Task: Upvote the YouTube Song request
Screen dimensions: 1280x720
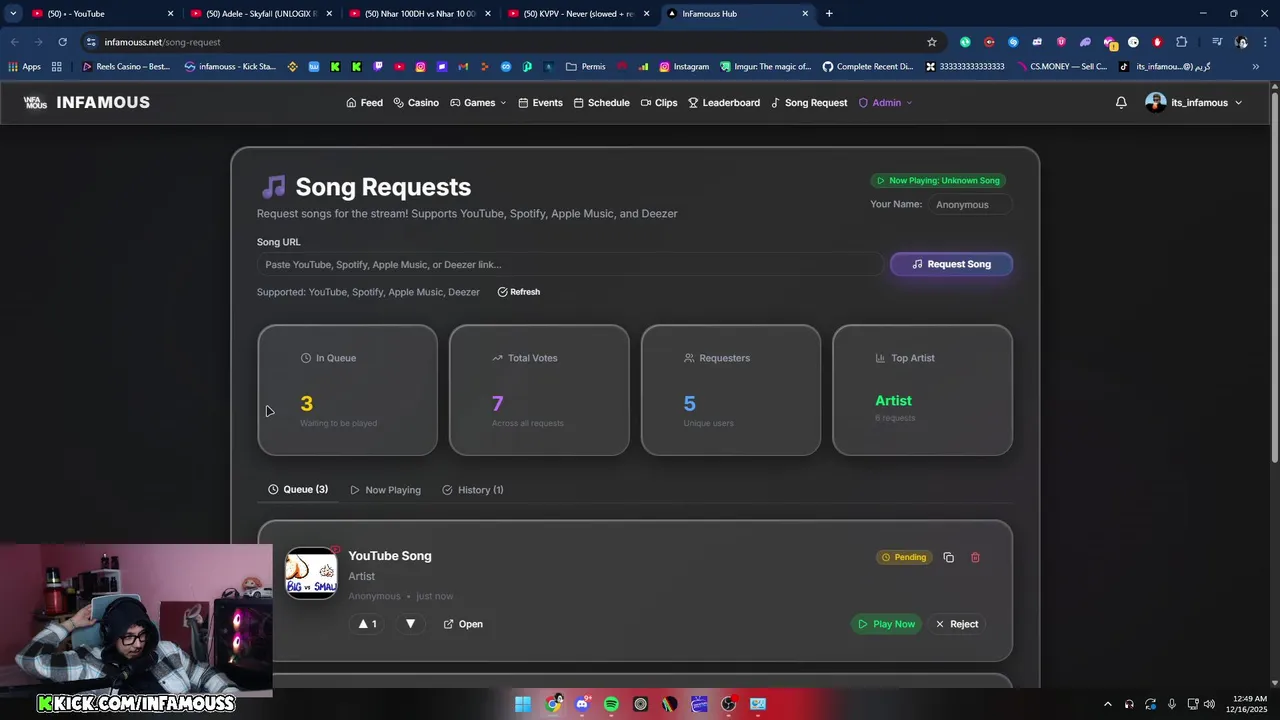Action: pyautogui.click(x=367, y=624)
